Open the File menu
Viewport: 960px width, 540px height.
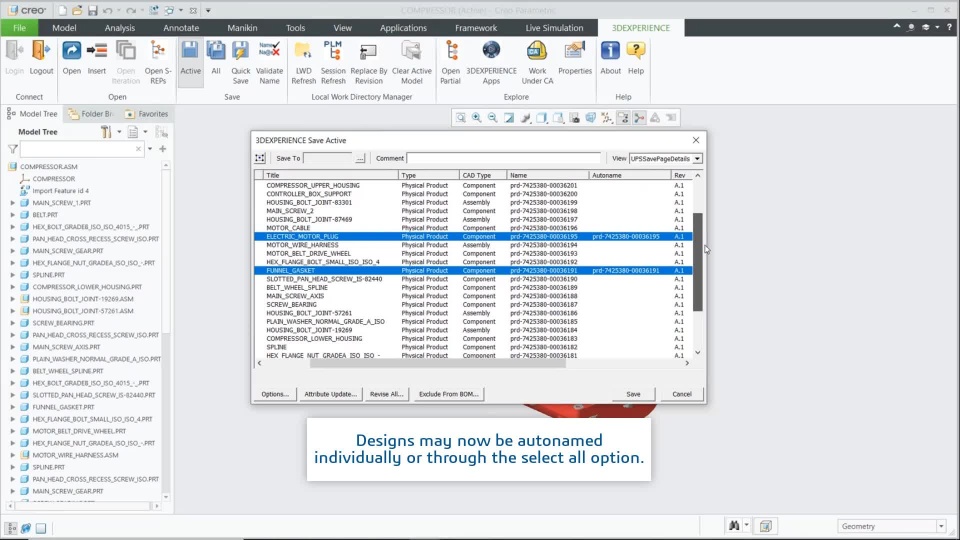pos(19,28)
